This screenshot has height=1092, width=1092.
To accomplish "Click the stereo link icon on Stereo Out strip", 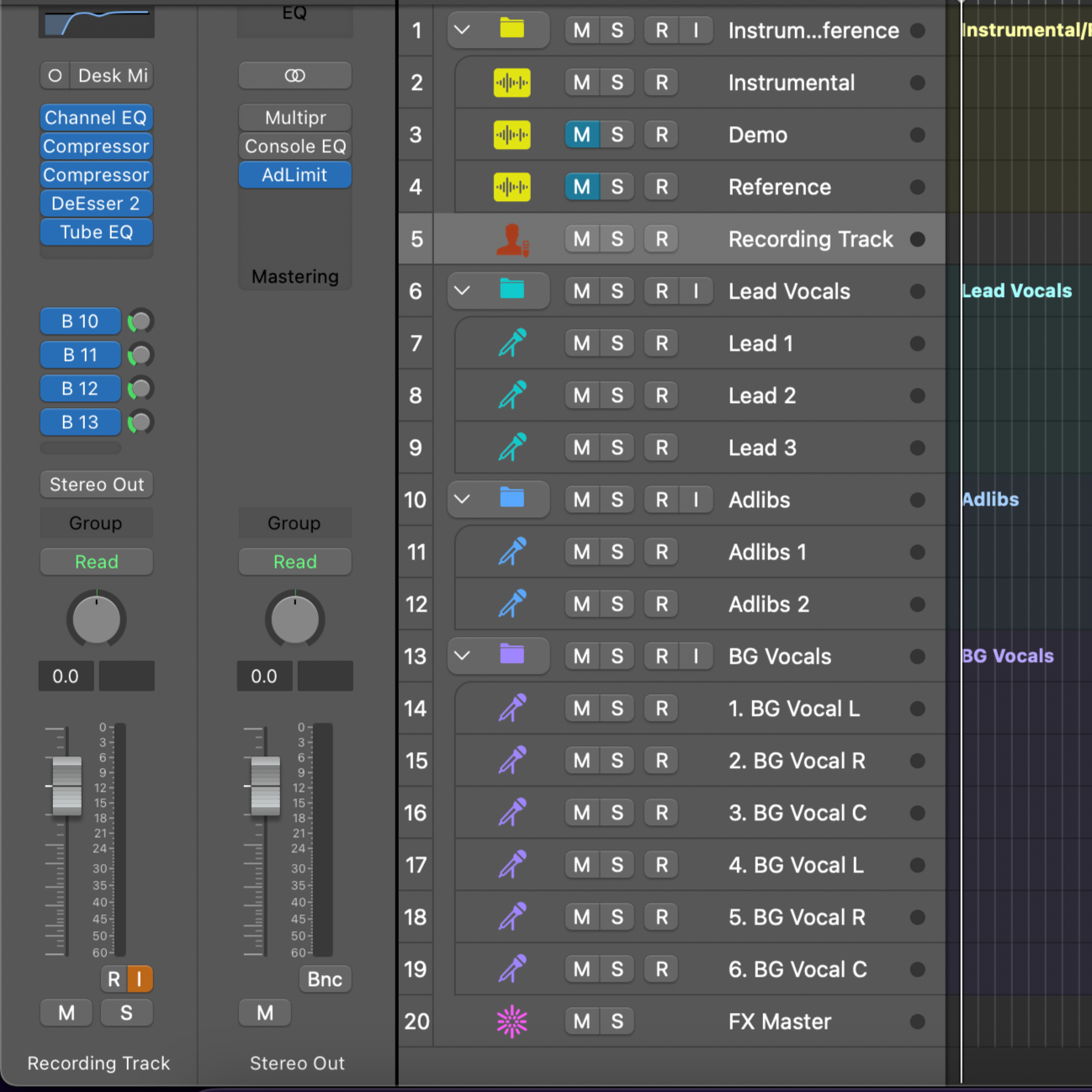I will [x=294, y=76].
